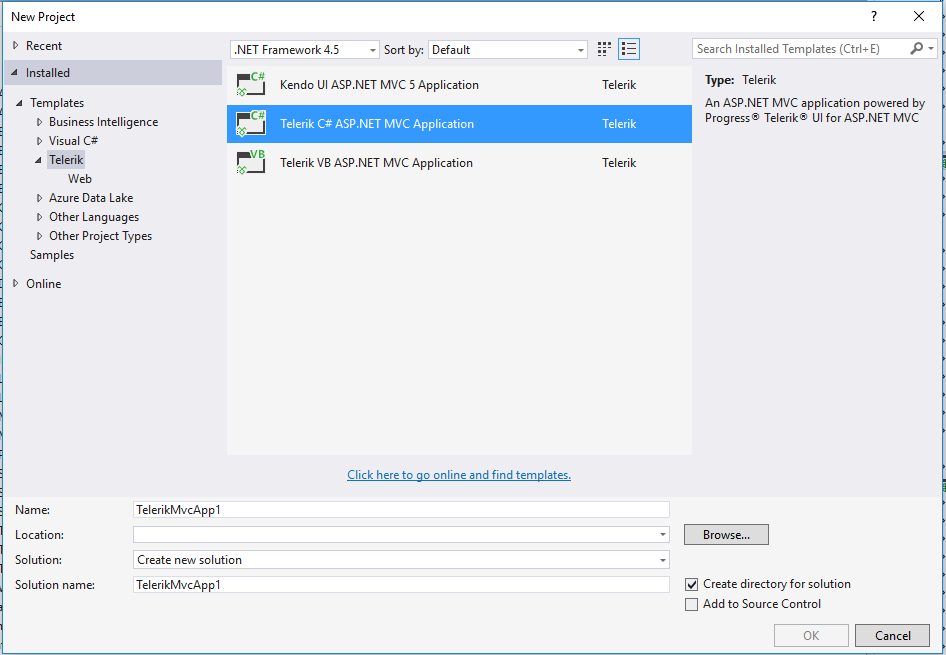Click Browse... button
The width and height of the screenshot is (946, 655).
(x=726, y=534)
